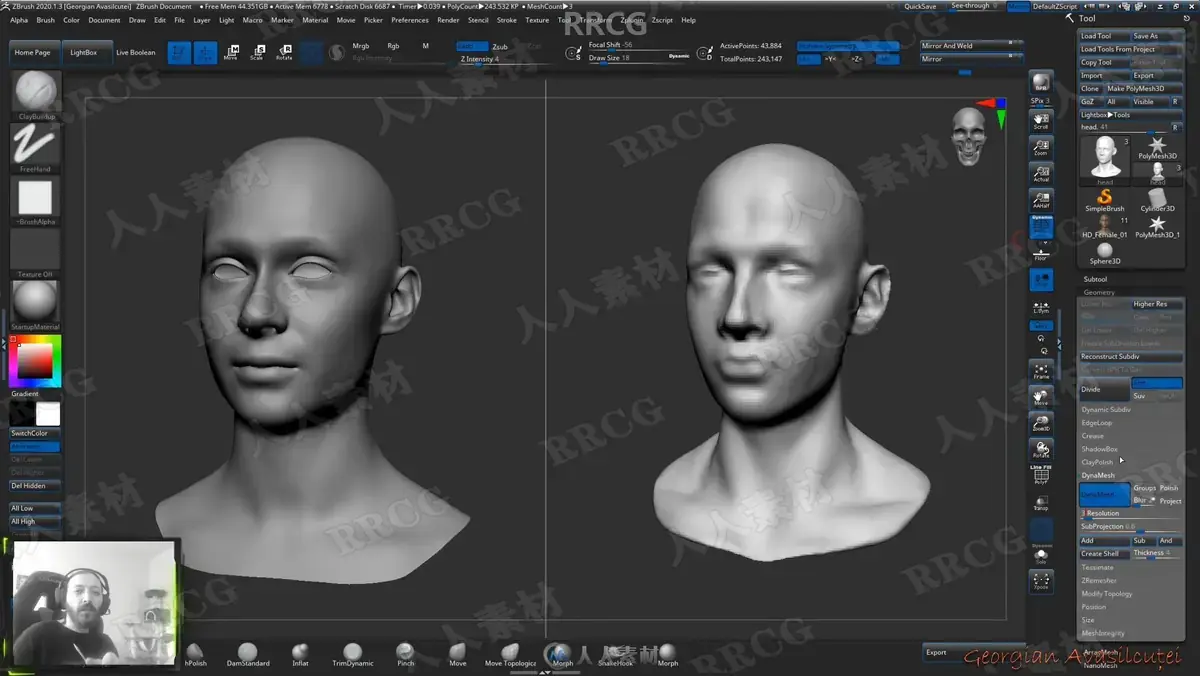Select the SimpleBrush tool thumbnail
Image resolution: width=1200 pixels, height=676 pixels.
point(1105,198)
